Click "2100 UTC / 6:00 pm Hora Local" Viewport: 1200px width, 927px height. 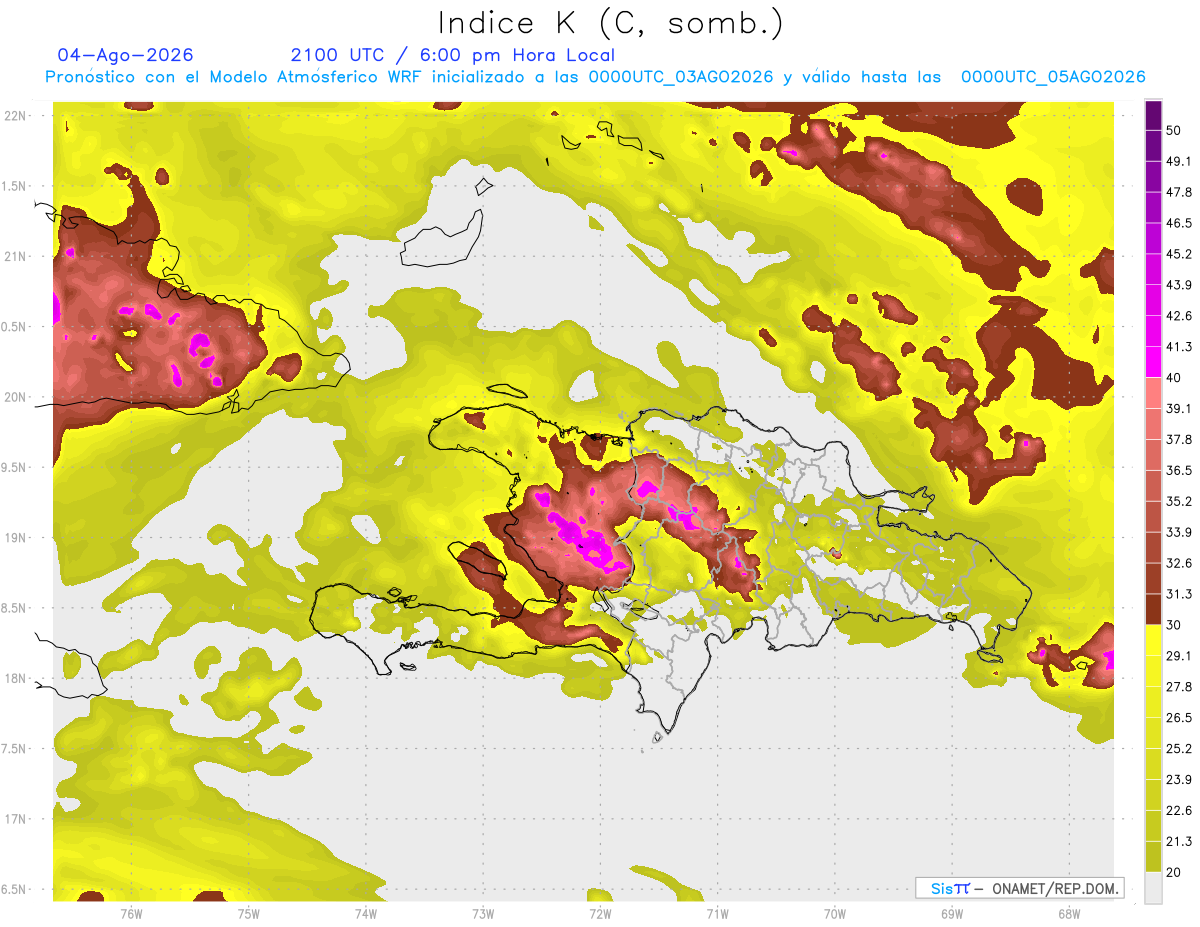point(453,55)
